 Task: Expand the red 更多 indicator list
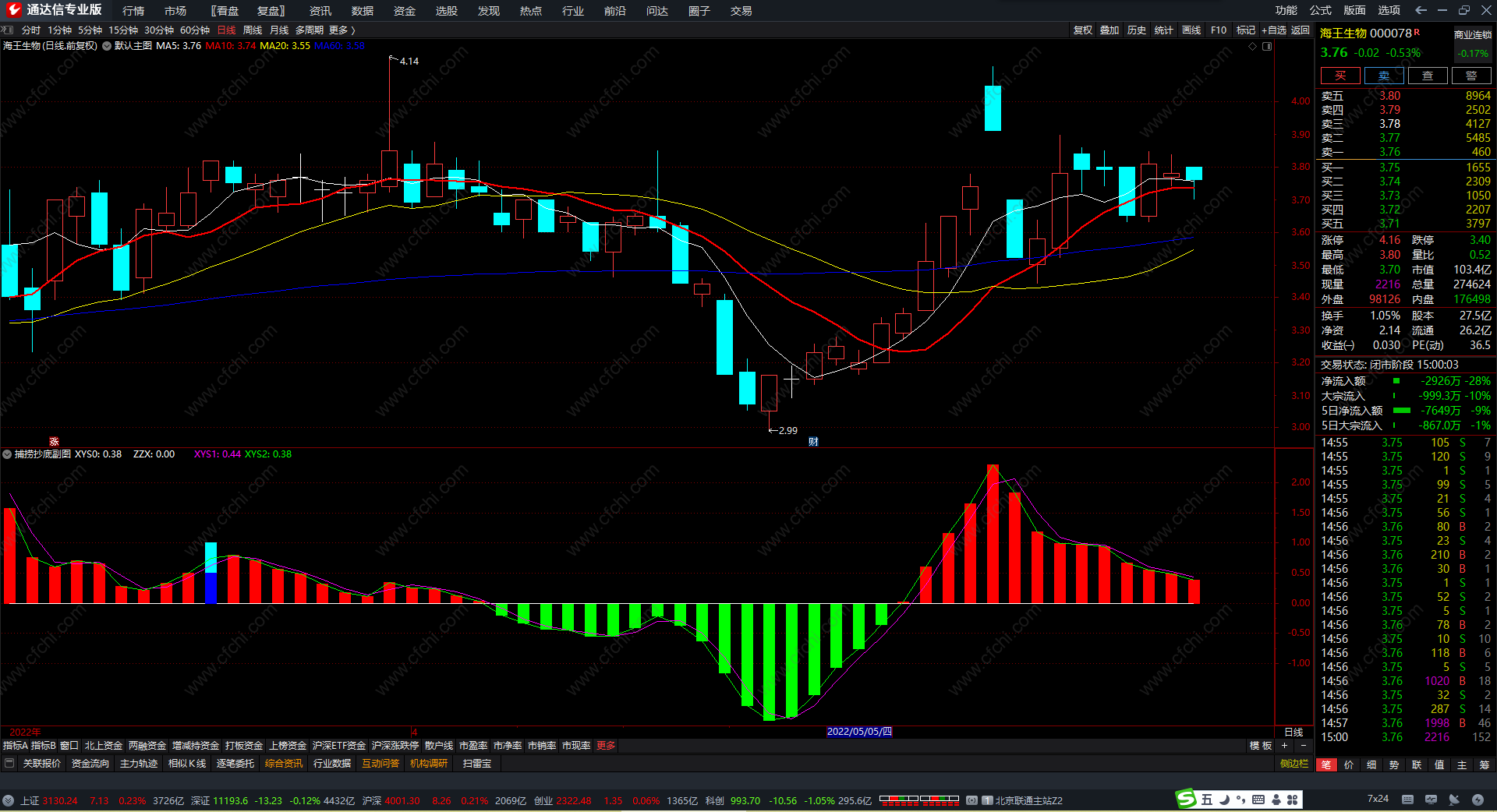(x=606, y=746)
